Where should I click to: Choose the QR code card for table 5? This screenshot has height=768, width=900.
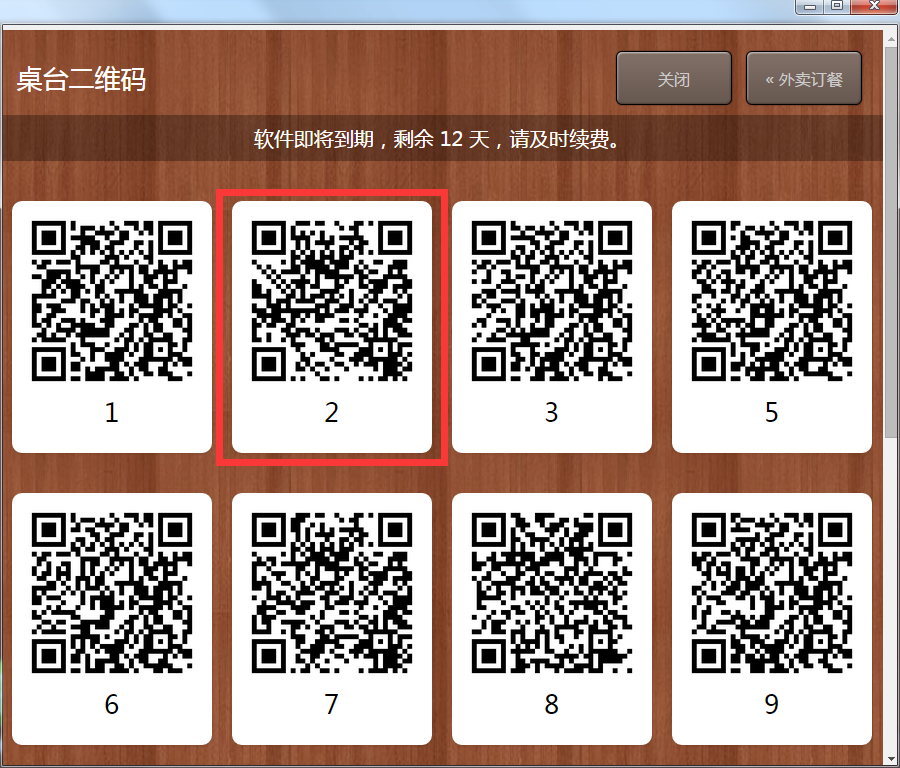(x=771, y=327)
